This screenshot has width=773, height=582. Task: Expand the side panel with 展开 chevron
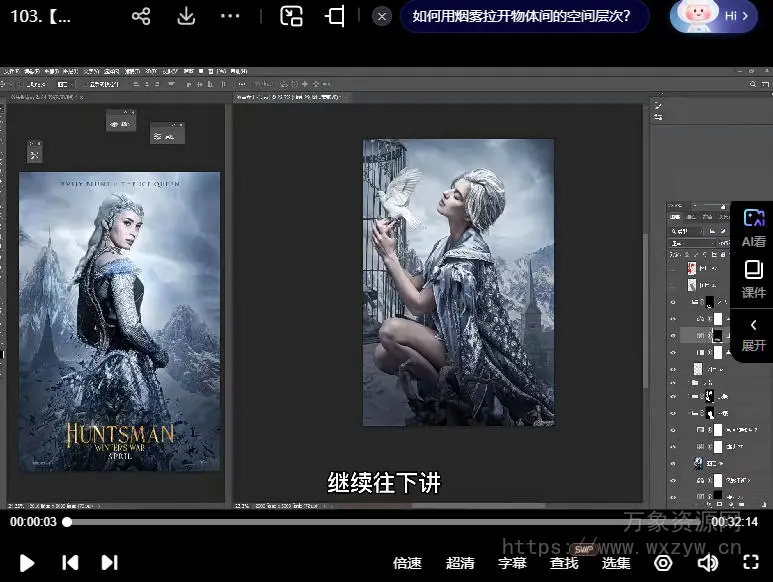753,335
